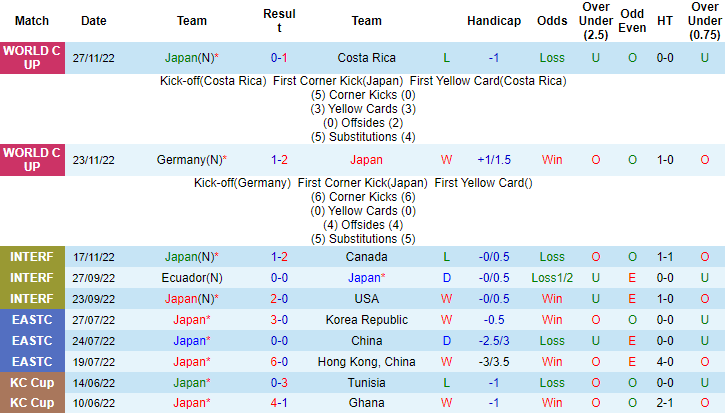Click the Handicap column header

point(493,20)
